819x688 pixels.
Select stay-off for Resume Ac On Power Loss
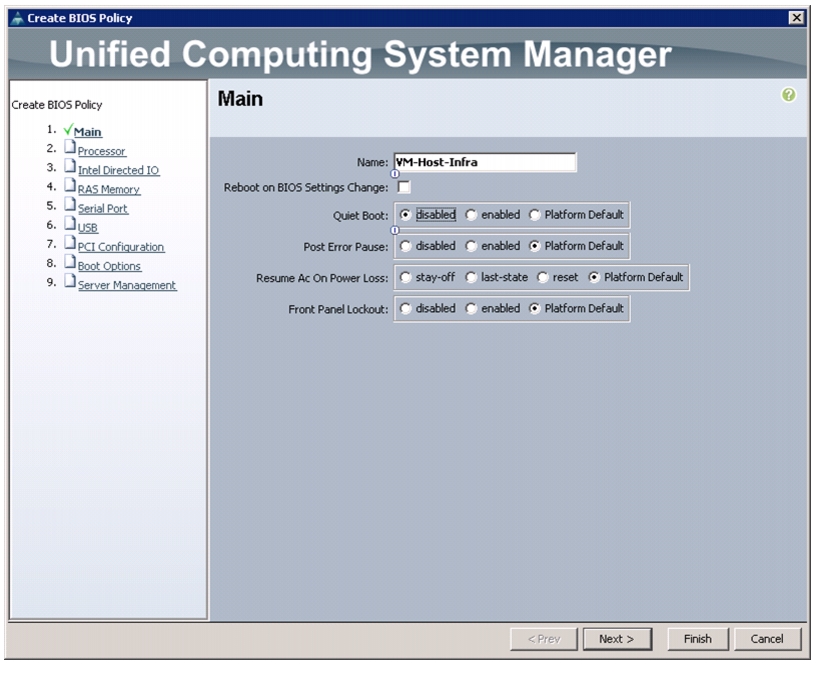(405, 277)
